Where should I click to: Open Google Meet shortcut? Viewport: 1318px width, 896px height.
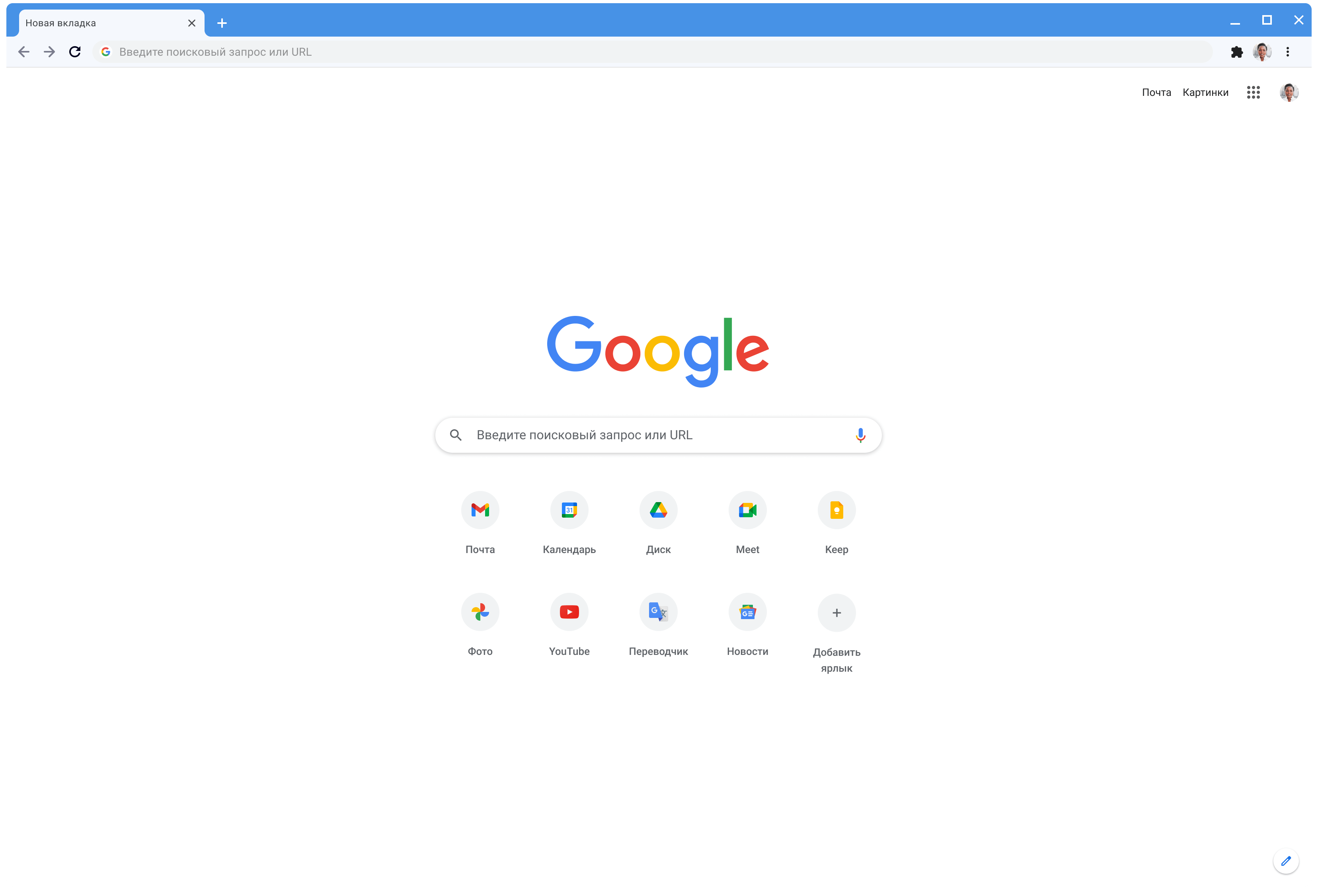tap(748, 510)
